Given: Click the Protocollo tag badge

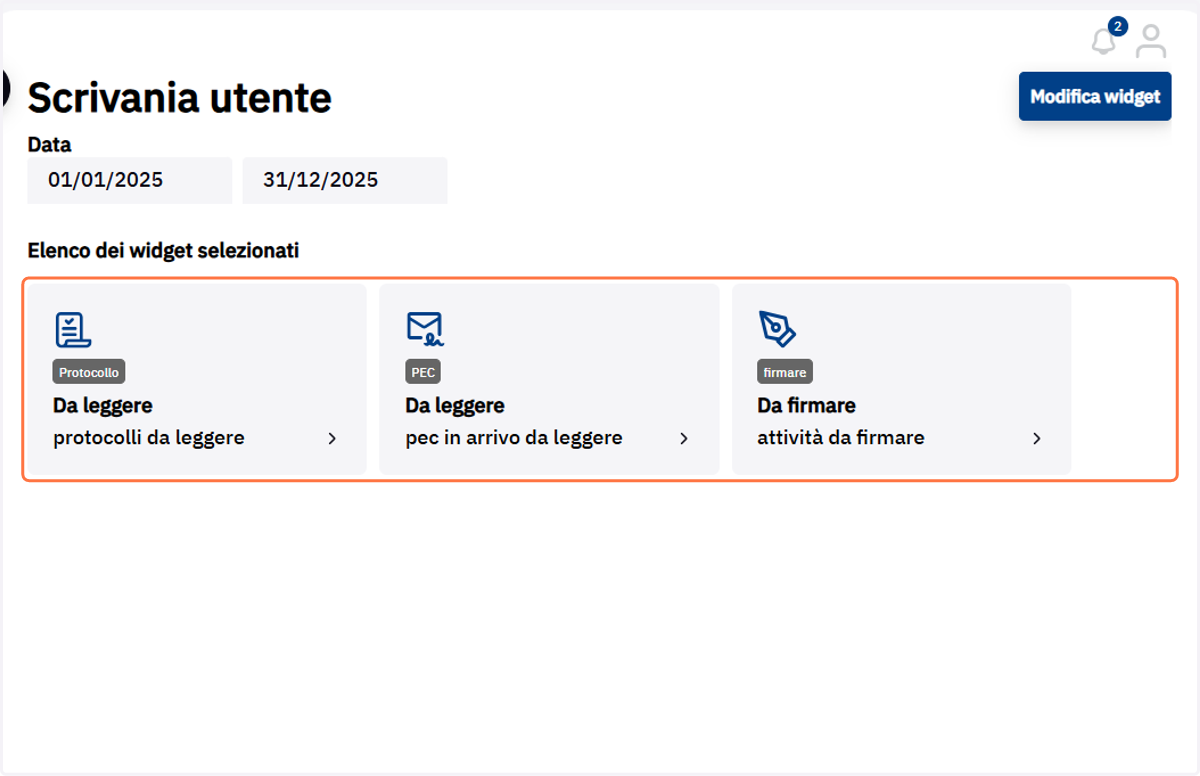Looking at the screenshot, I should coord(89,372).
